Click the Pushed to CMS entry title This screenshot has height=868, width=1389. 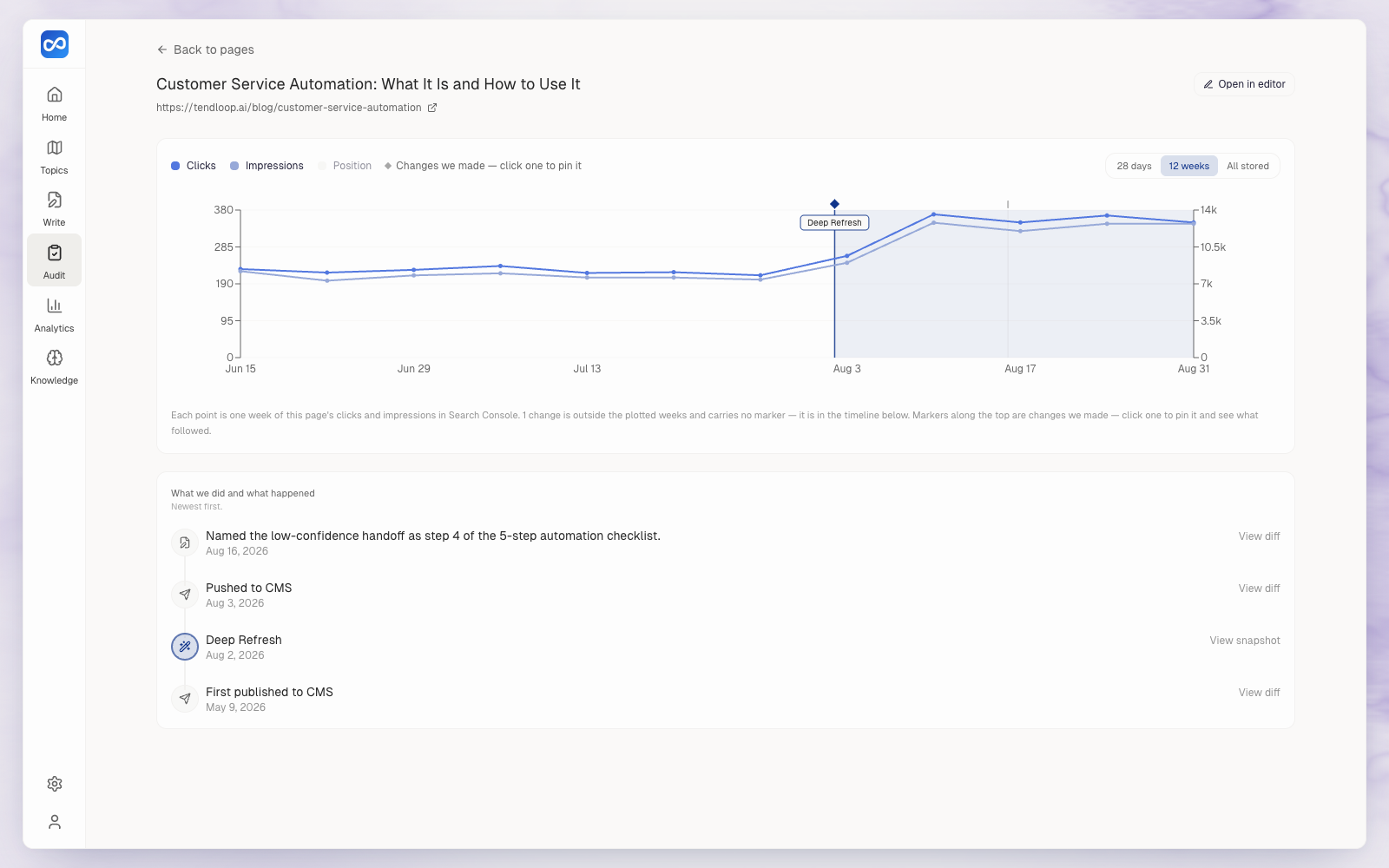tap(249, 588)
